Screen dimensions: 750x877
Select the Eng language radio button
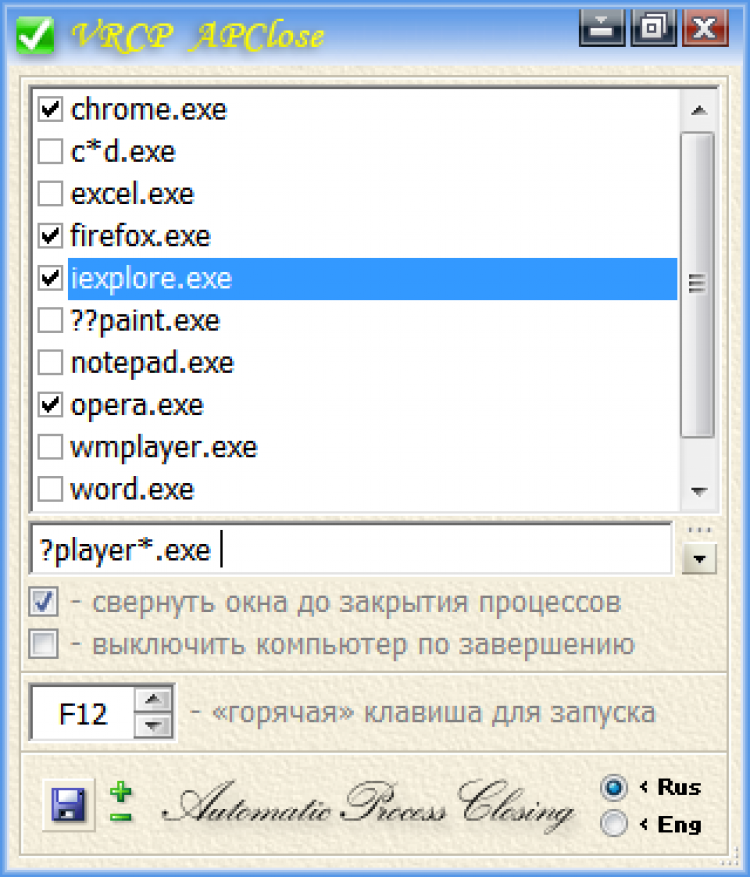615,824
